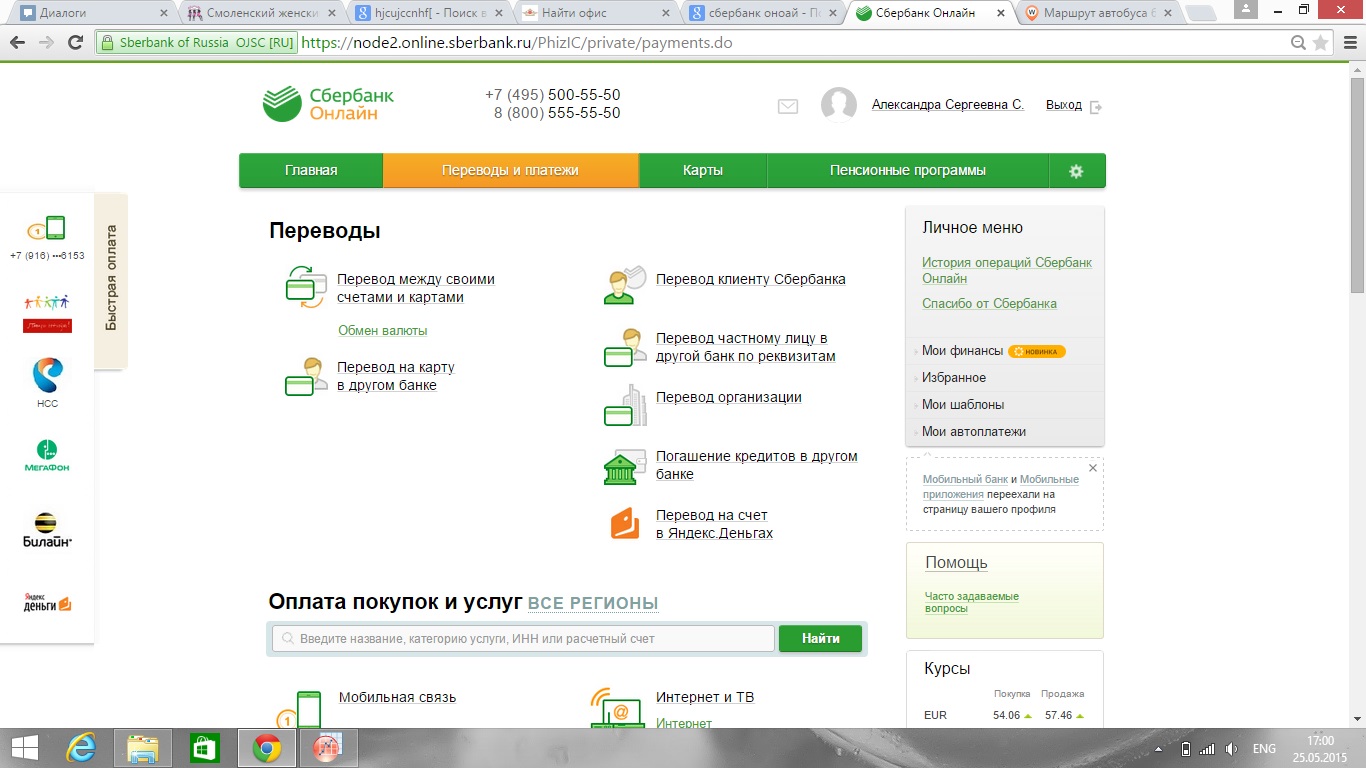Open История операций Сбербанк Онлайн link

pos(1007,271)
